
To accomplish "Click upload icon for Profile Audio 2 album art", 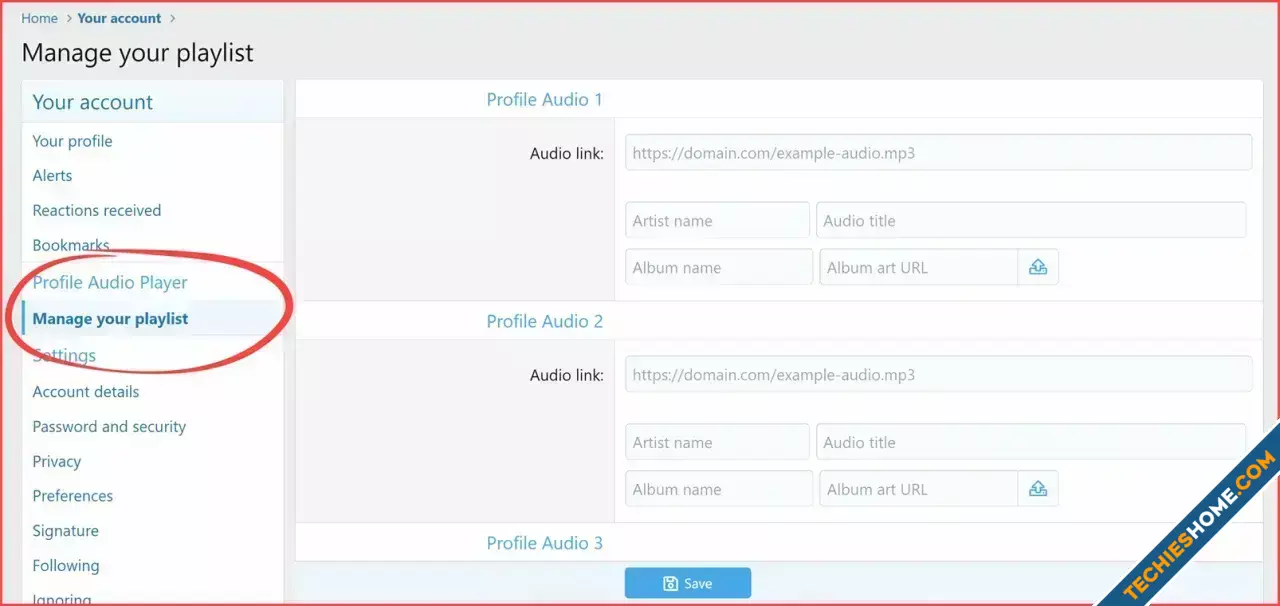I will tap(1038, 489).
